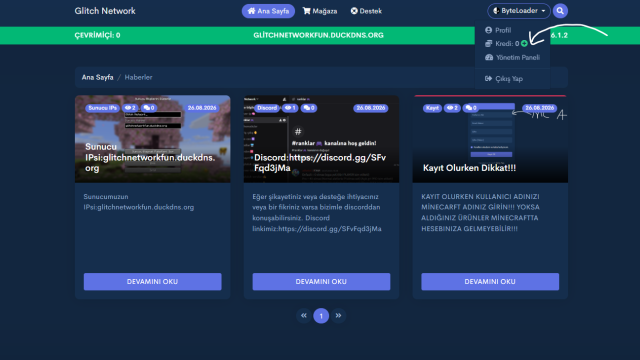Click the Kayıt Olurken Dikkat!!! headline
640x360 pixels.
(x=469, y=168)
